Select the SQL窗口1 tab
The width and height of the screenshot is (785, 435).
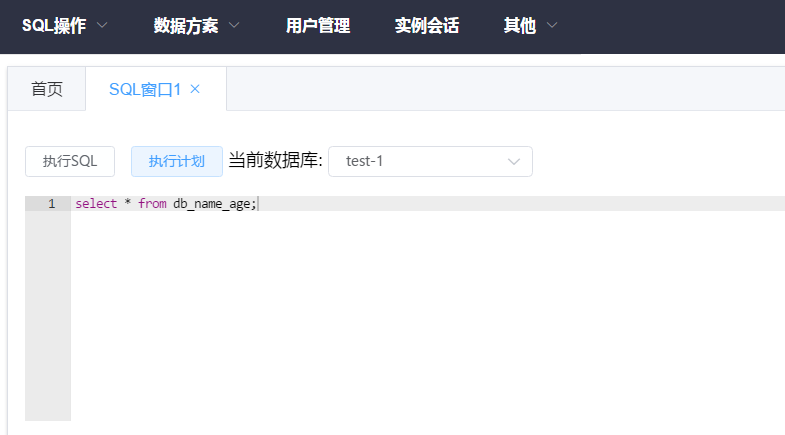145,90
